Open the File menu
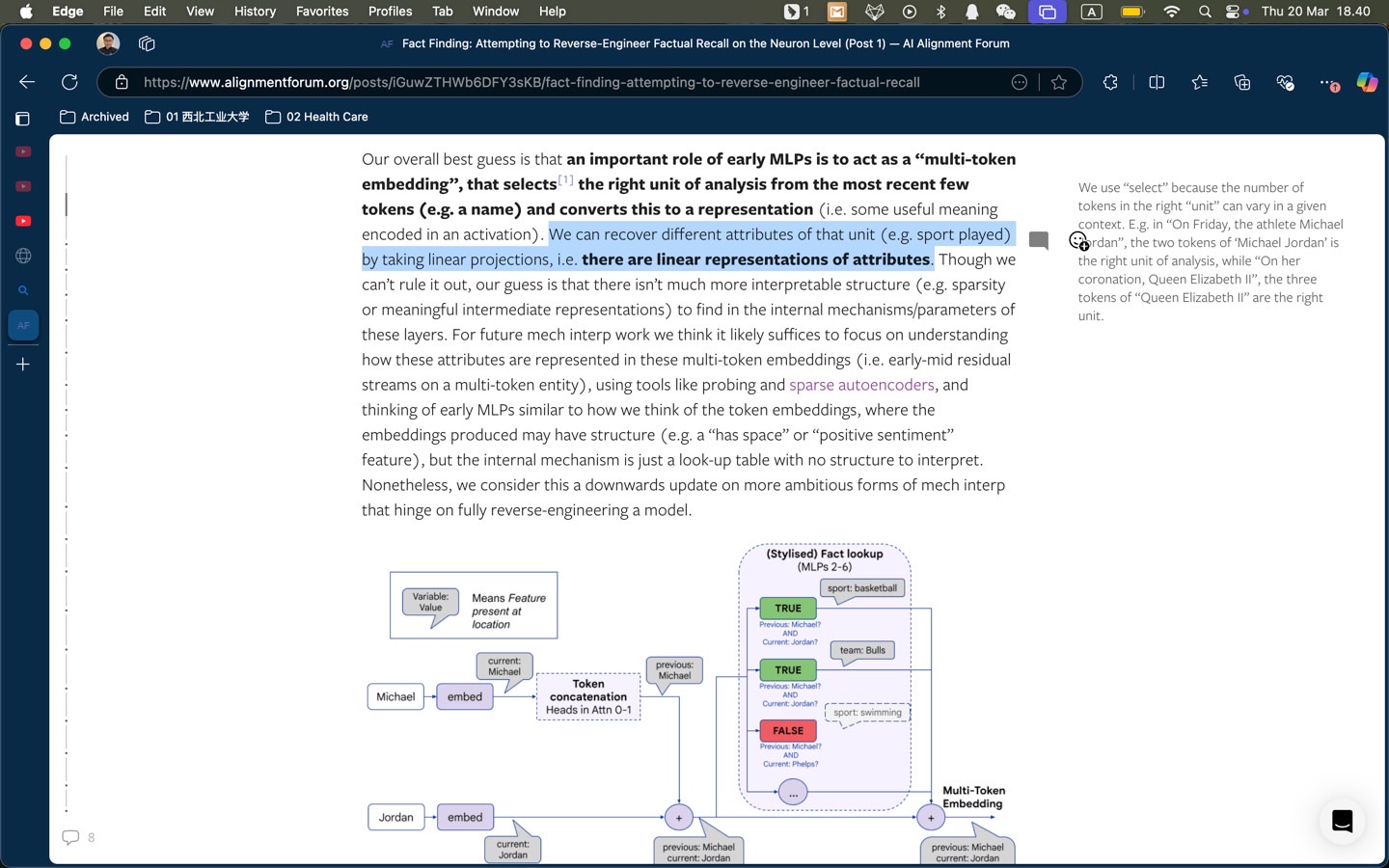Image resolution: width=1389 pixels, height=868 pixels. (113, 12)
